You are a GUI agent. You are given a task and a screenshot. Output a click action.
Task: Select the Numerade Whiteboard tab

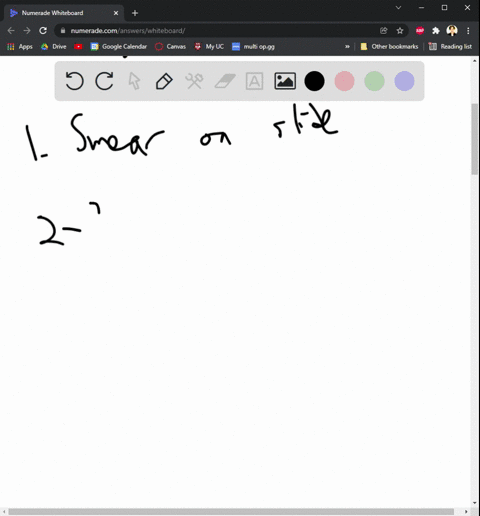click(x=64, y=13)
